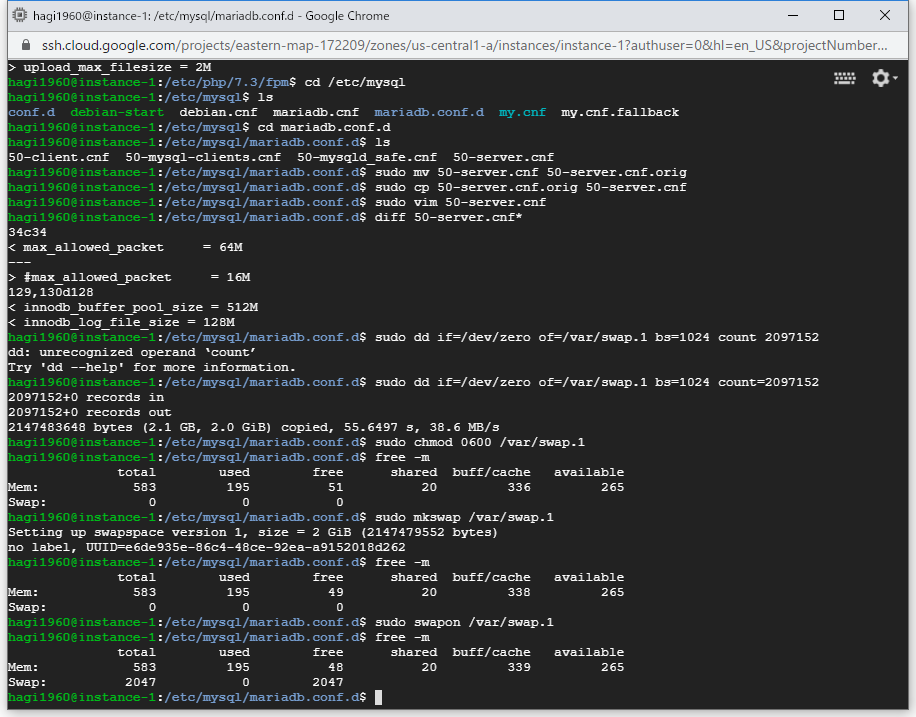Viewport: 916px width, 717px height.
Task: Click the 'upload_max_filesize = 2M' line
Action: tap(110, 67)
